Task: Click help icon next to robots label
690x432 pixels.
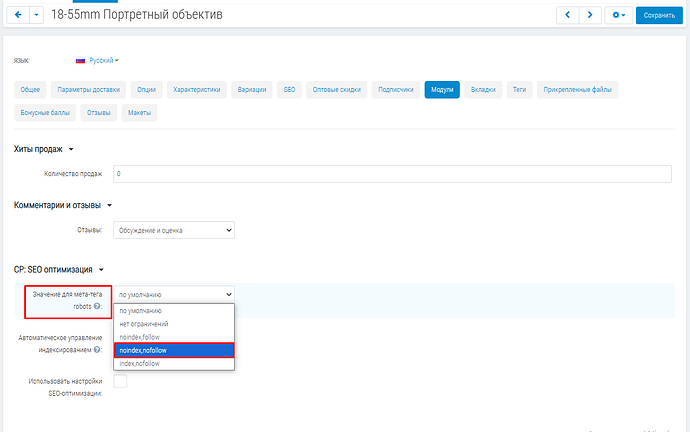Action: click(97, 306)
